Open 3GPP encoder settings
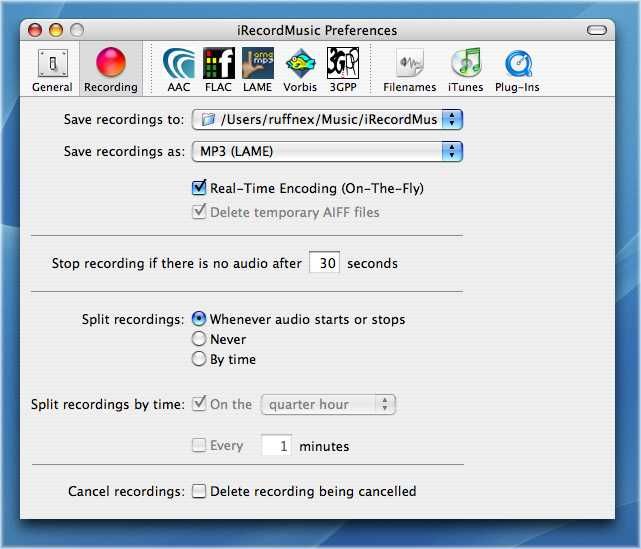641x549 pixels. [x=343, y=69]
